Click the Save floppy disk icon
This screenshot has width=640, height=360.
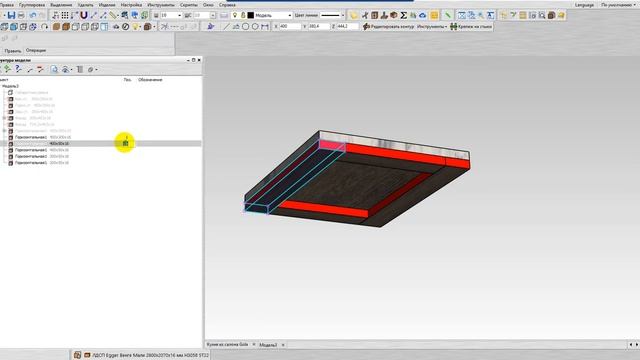11,16
